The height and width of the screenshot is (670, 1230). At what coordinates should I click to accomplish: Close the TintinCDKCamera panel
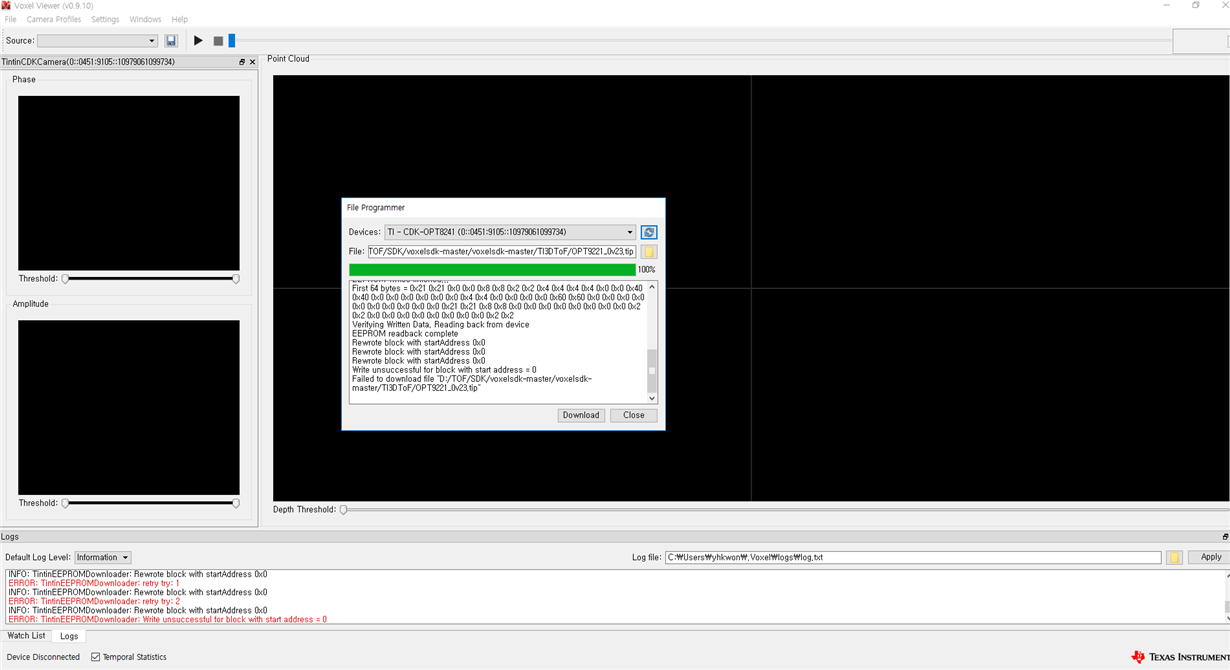tap(252, 62)
